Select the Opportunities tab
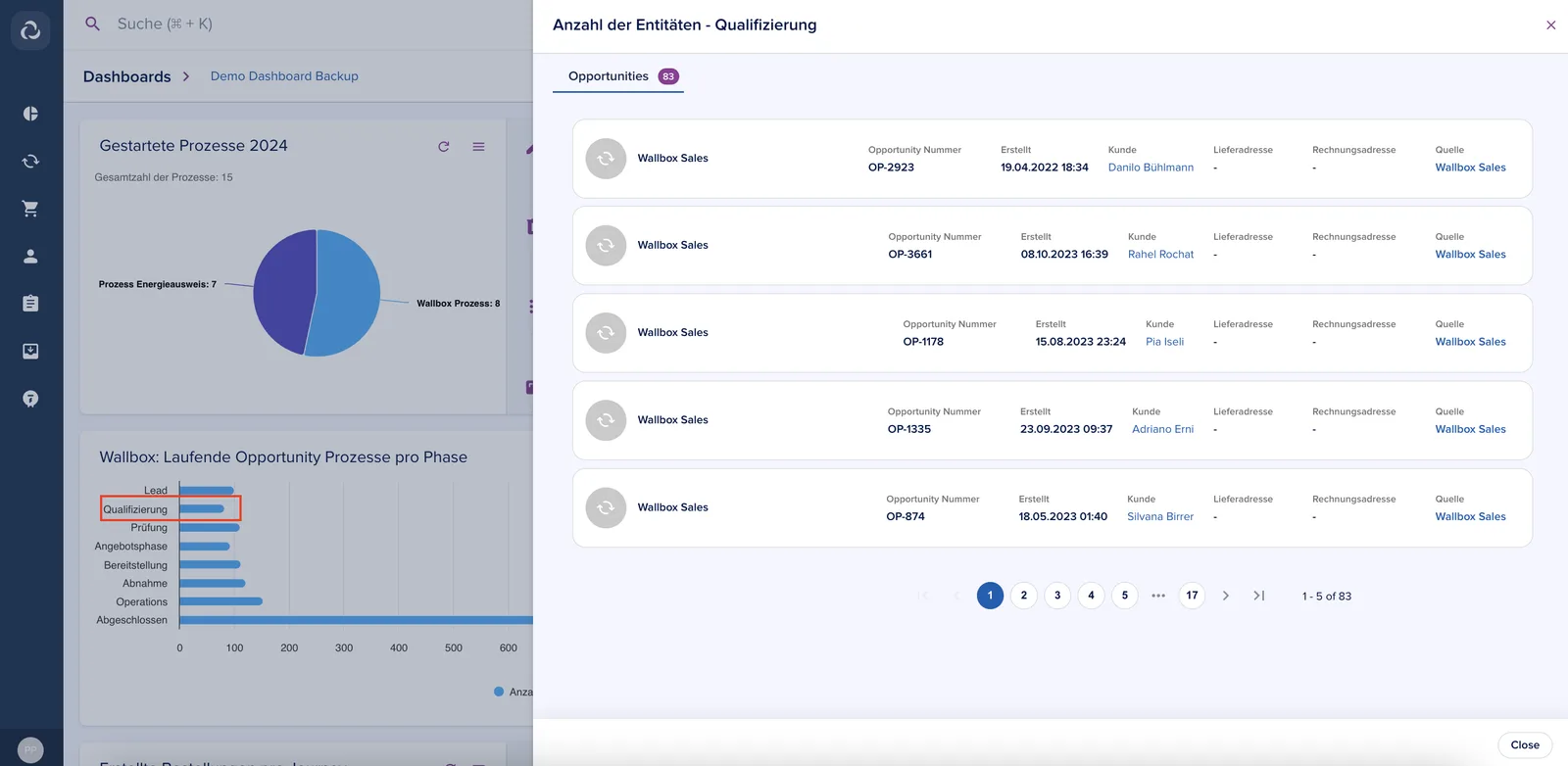This screenshot has width=1568, height=766. (x=618, y=76)
